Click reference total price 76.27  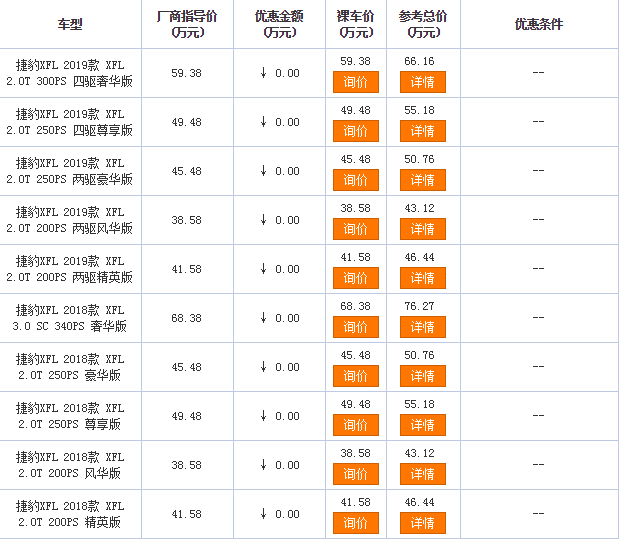[419, 306]
